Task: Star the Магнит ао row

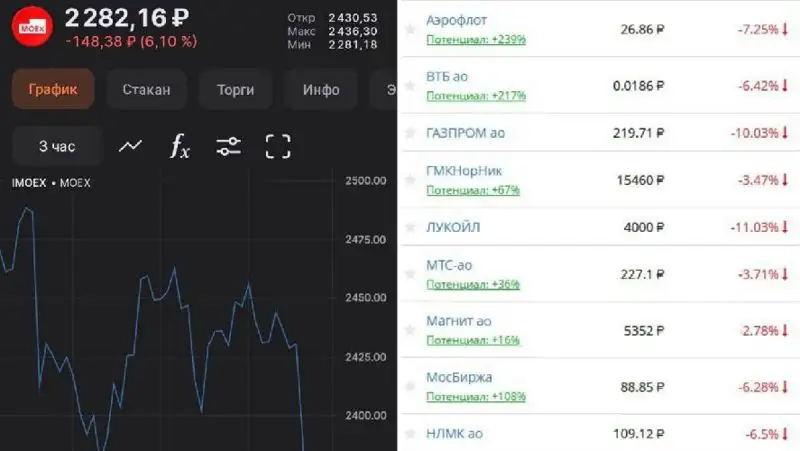Action: tap(410, 331)
